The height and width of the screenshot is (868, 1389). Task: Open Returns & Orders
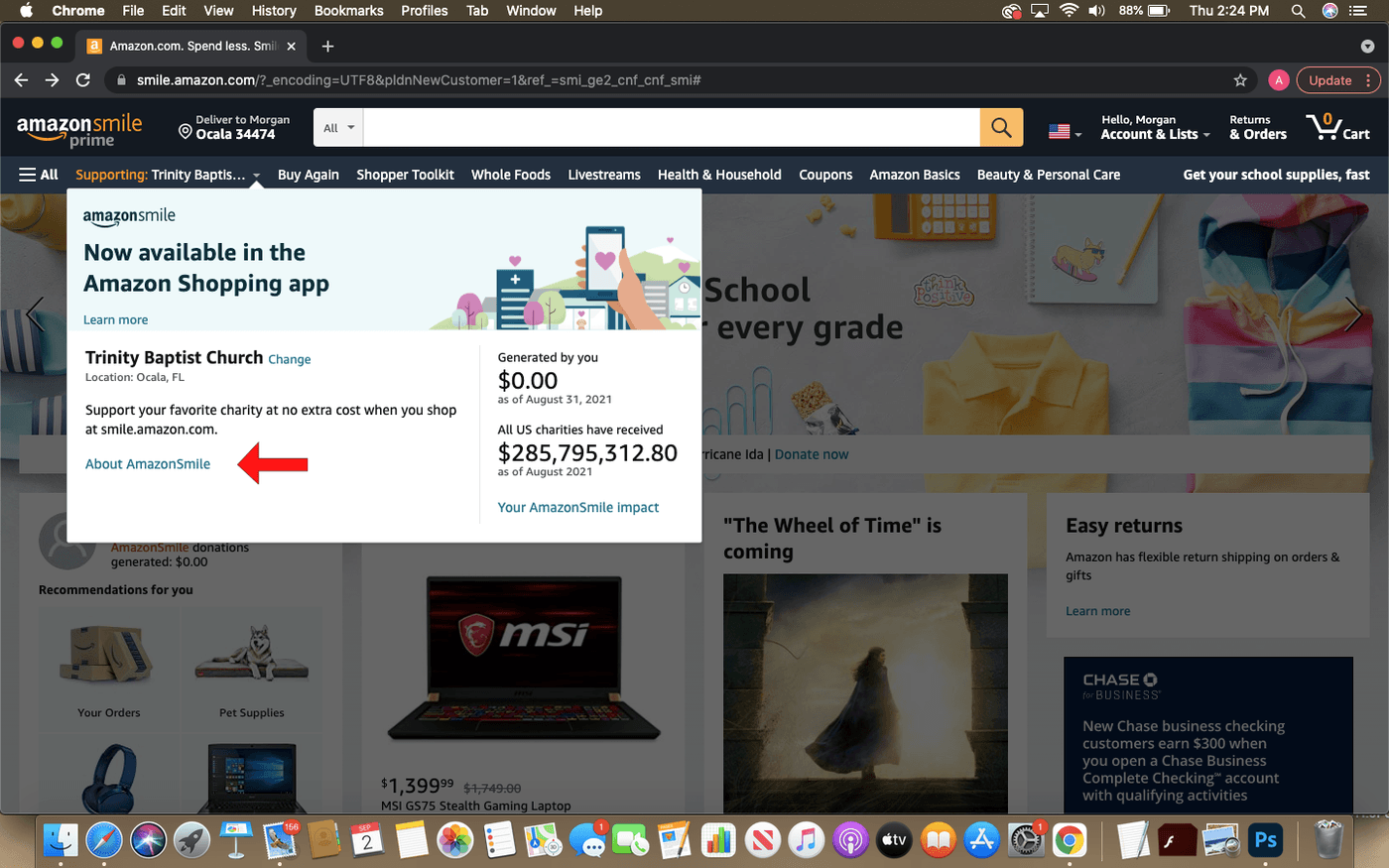pos(1258,127)
